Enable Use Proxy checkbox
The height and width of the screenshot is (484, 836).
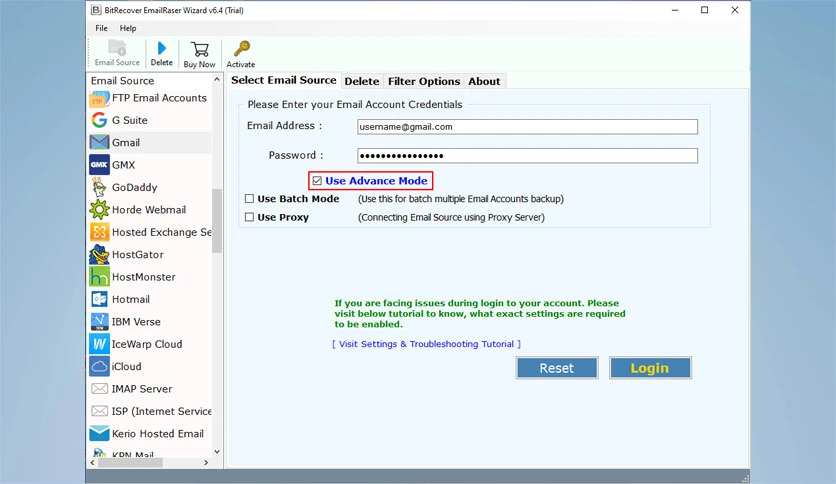249,217
